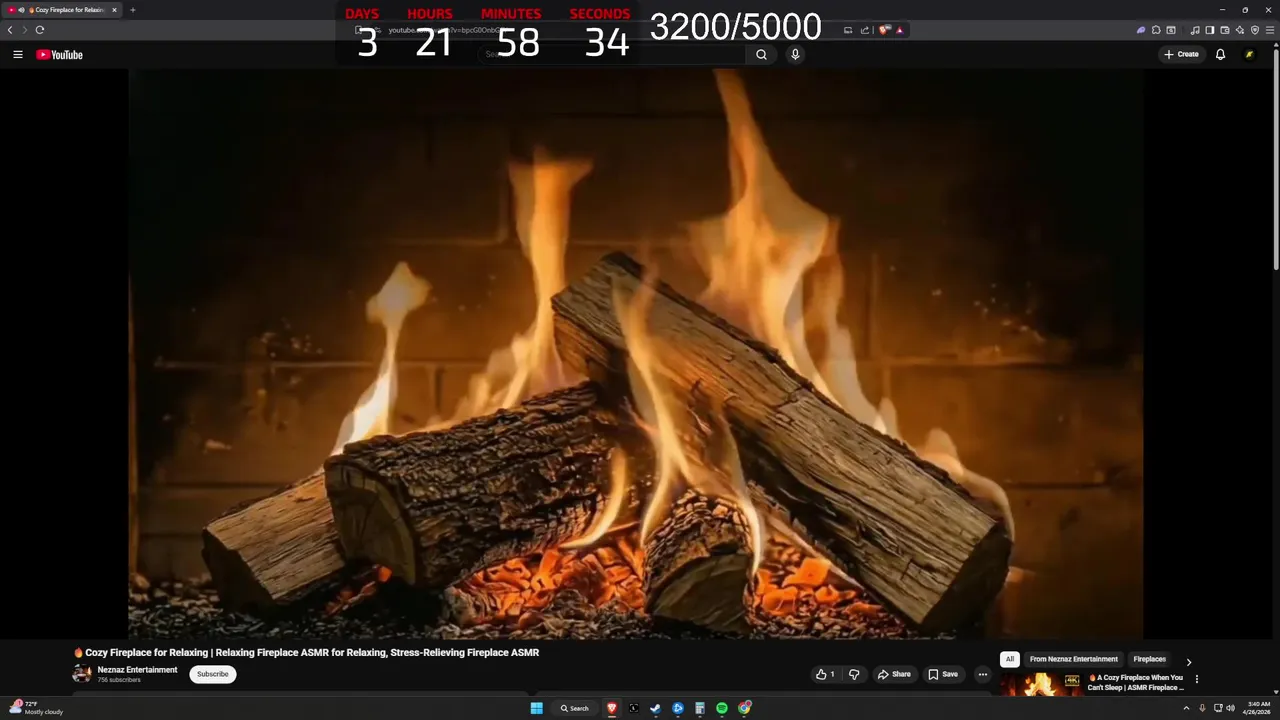Open Windows taskbar Search

coord(574,708)
